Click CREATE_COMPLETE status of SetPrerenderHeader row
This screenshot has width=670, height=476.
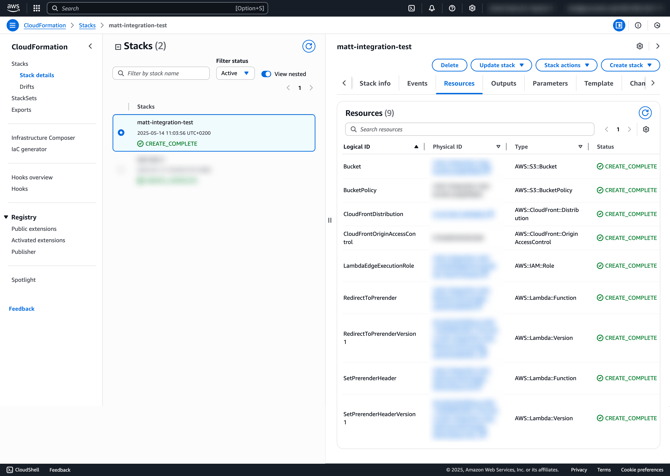click(x=626, y=378)
